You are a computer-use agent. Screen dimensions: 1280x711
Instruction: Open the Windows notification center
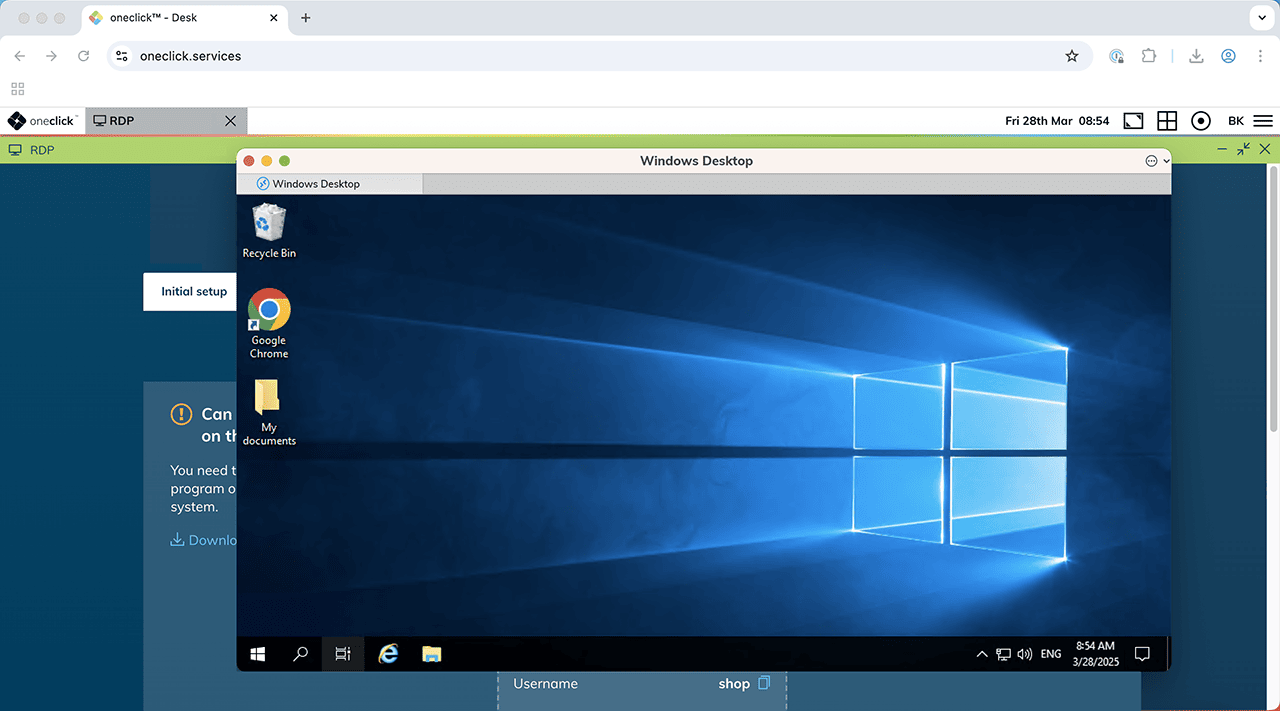point(1142,654)
